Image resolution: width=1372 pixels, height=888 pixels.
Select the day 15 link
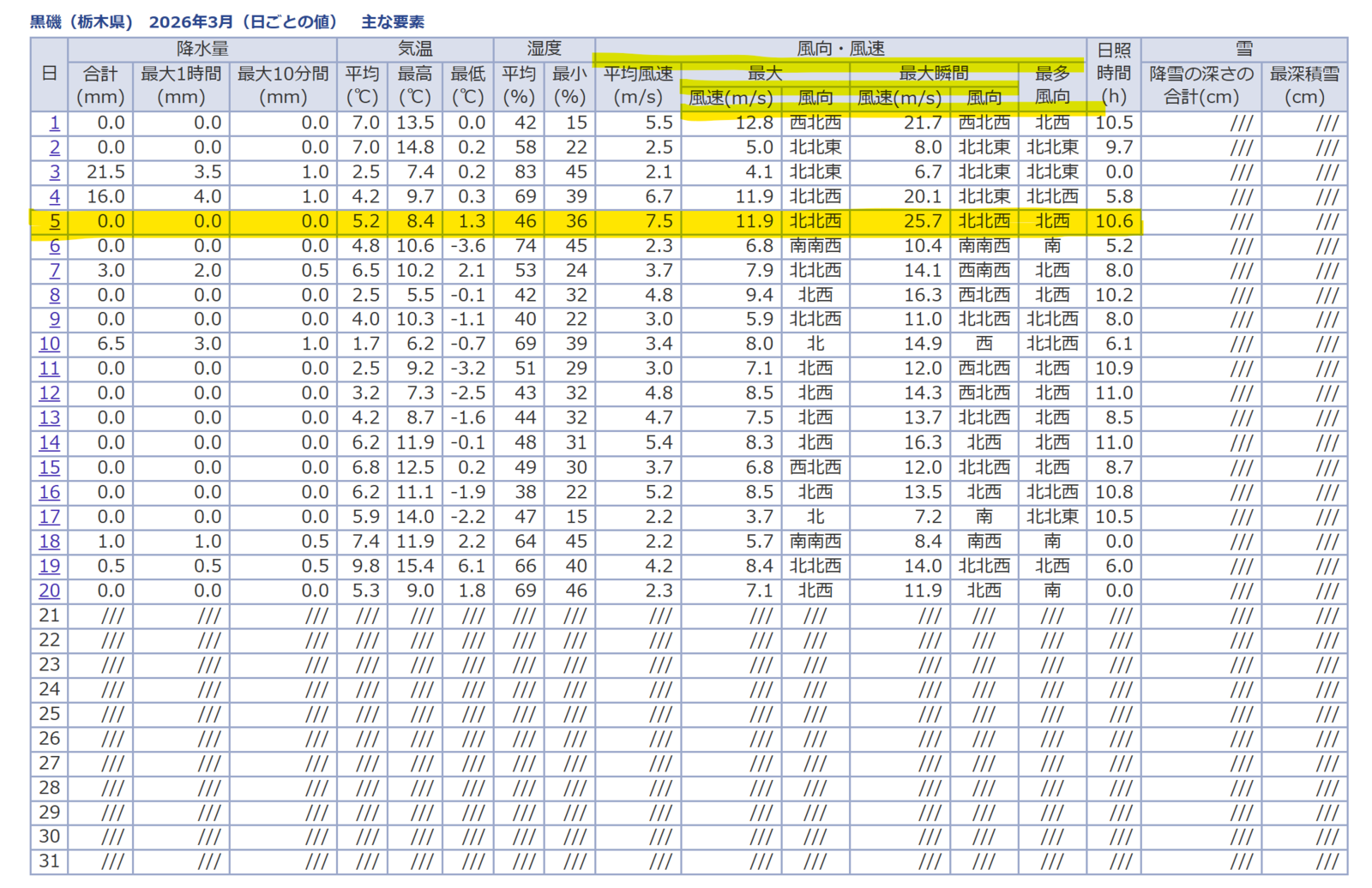tap(50, 468)
